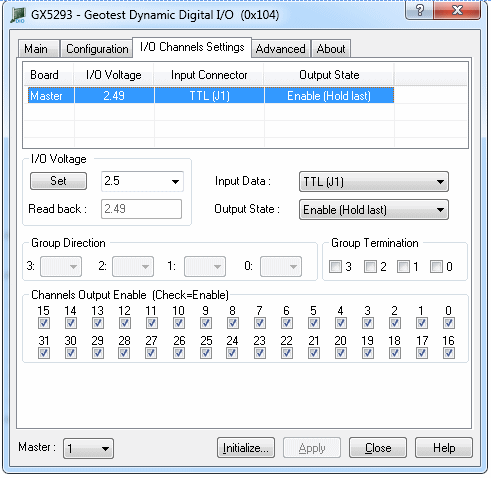Uncheck channel 7 output enable
The image size is (491, 478).
(x=260, y=323)
